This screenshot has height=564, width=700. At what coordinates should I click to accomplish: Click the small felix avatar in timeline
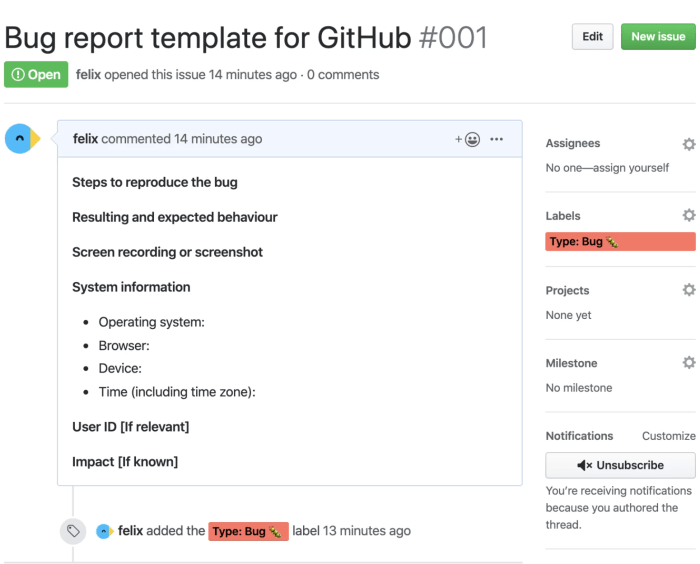pyautogui.click(x=105, y=531)
